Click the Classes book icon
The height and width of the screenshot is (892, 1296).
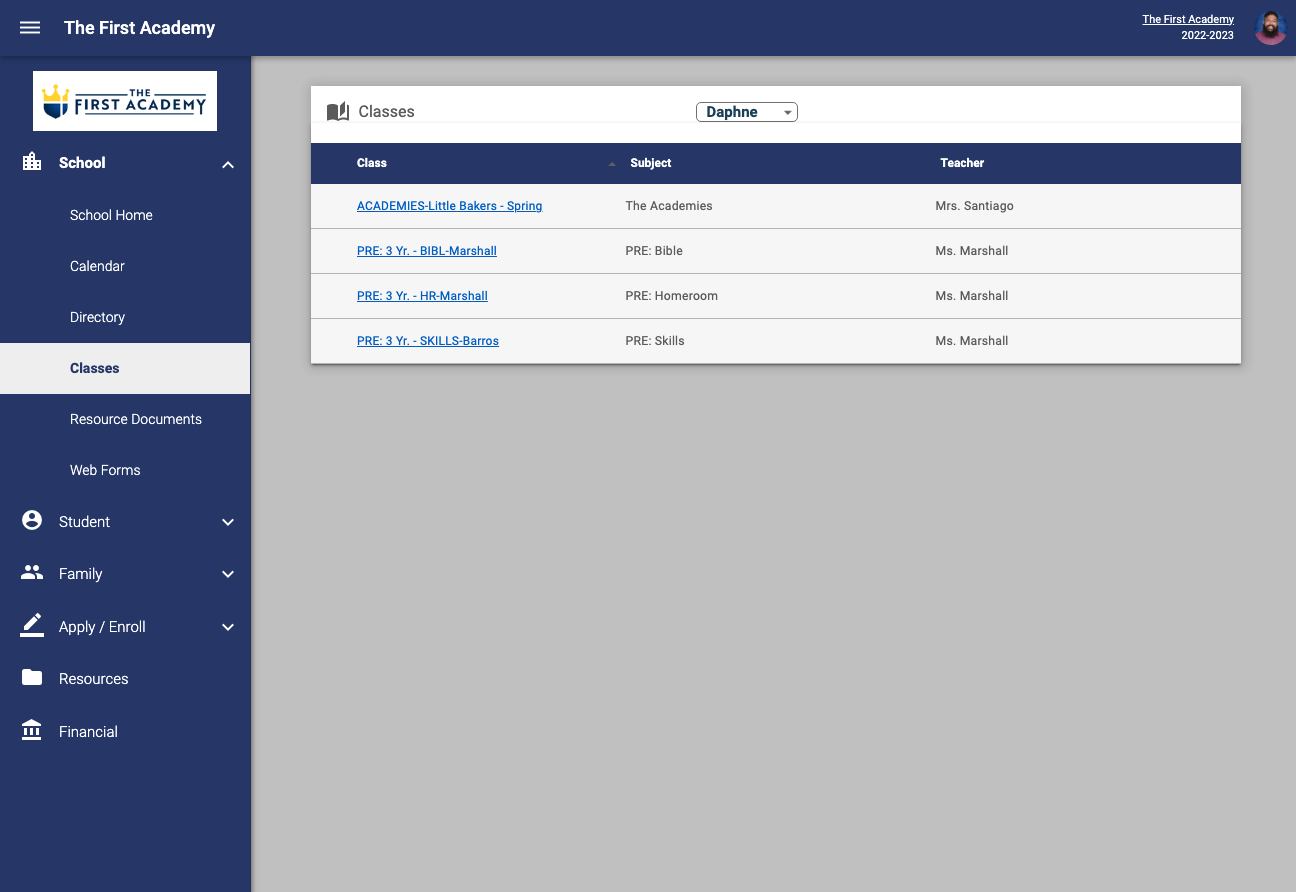[338, 112]
